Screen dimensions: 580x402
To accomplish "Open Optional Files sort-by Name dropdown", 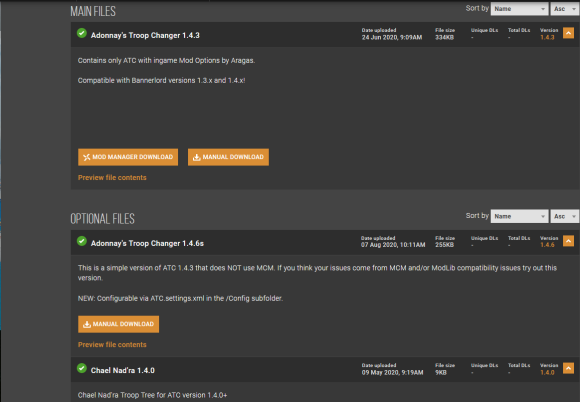I will click(519, 216).
